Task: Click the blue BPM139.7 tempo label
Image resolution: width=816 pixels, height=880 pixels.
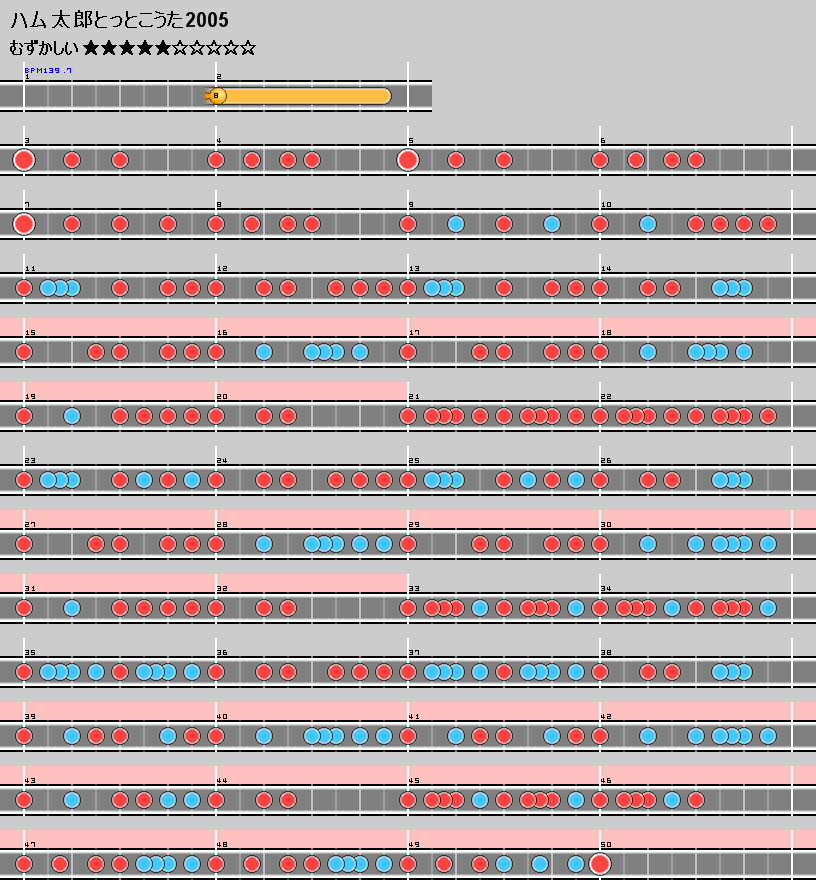Action: (x=47, y=71)
